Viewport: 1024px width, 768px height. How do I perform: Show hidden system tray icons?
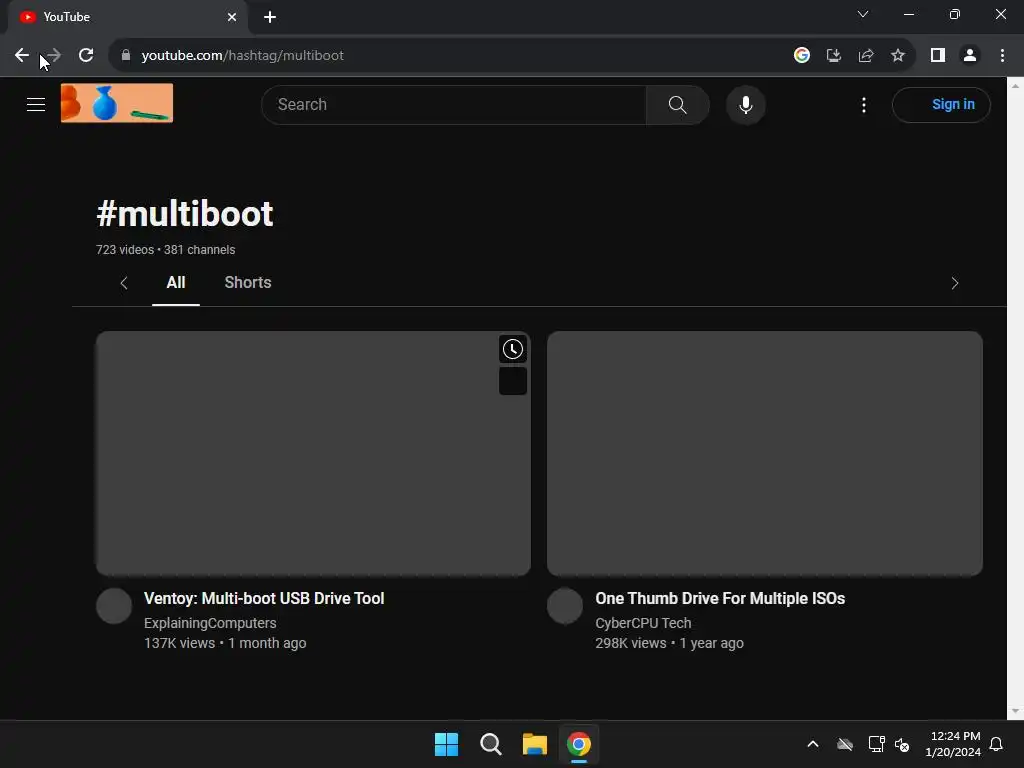point(813,744)
